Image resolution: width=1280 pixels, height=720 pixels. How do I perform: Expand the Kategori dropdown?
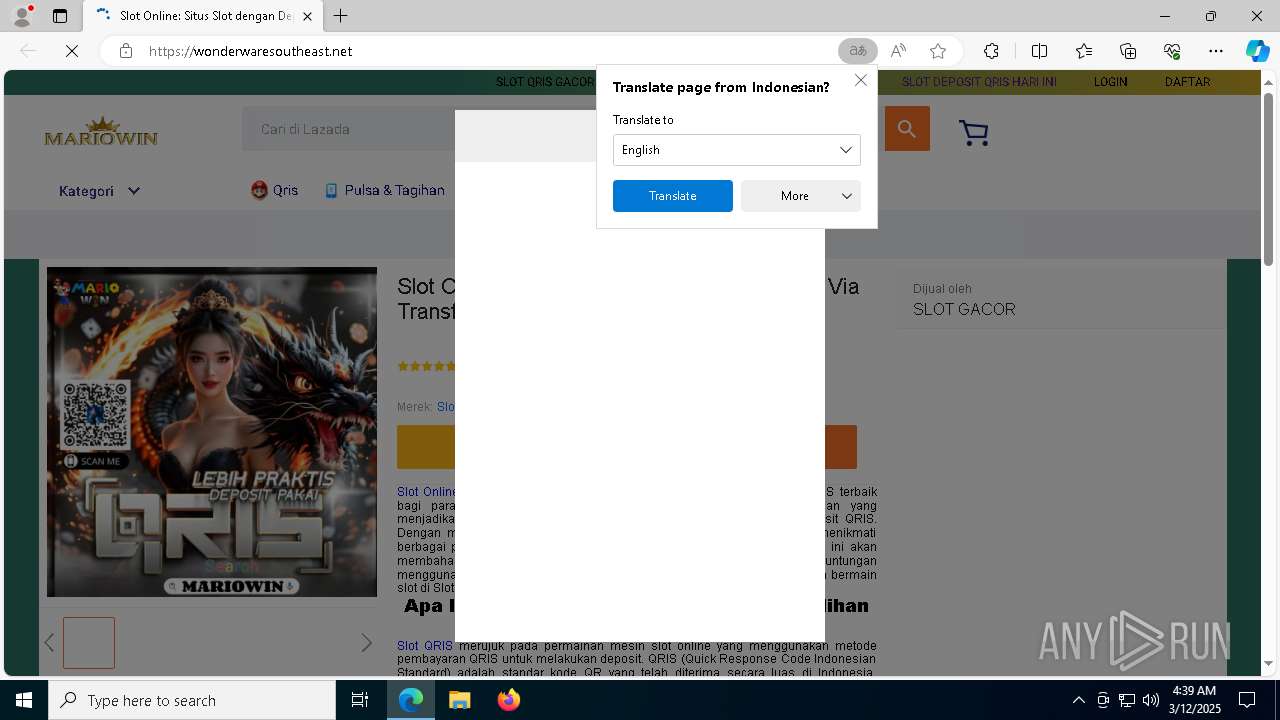click(99, 191)
